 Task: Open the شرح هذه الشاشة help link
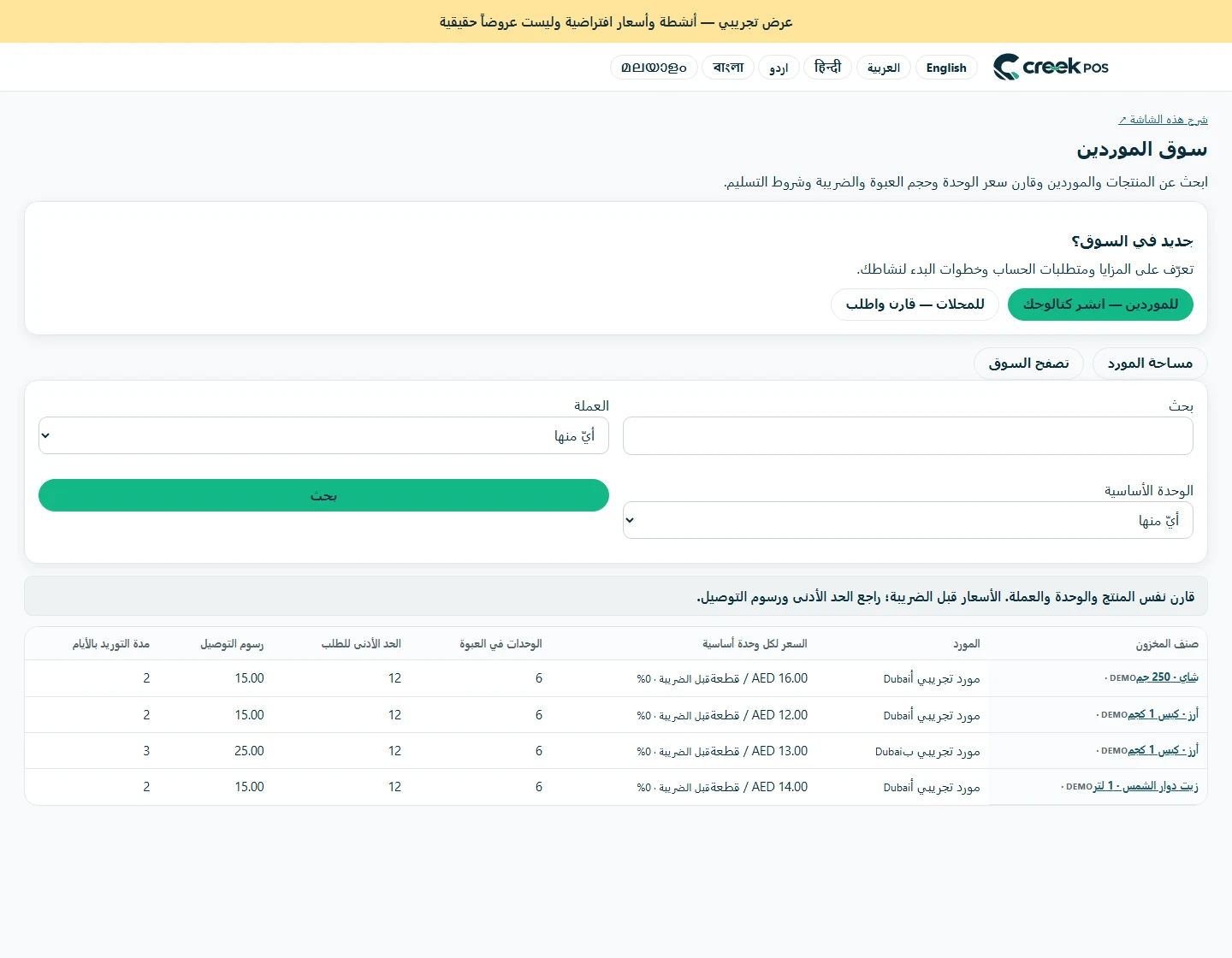click(1163, 119)
